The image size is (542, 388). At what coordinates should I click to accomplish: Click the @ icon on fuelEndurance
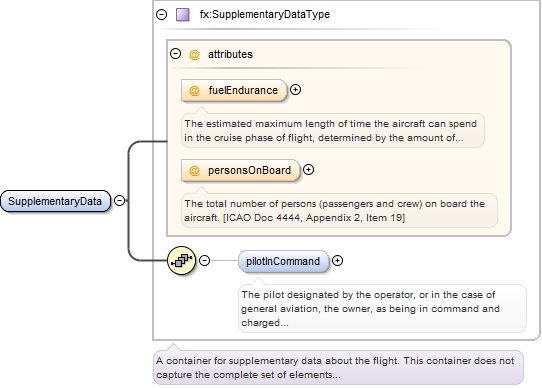click(x=194, y=90)
